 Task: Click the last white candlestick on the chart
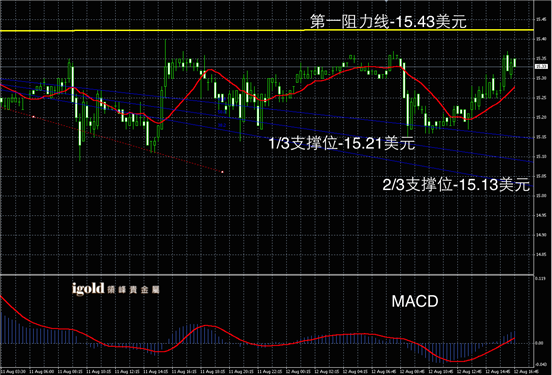(515, 63)
